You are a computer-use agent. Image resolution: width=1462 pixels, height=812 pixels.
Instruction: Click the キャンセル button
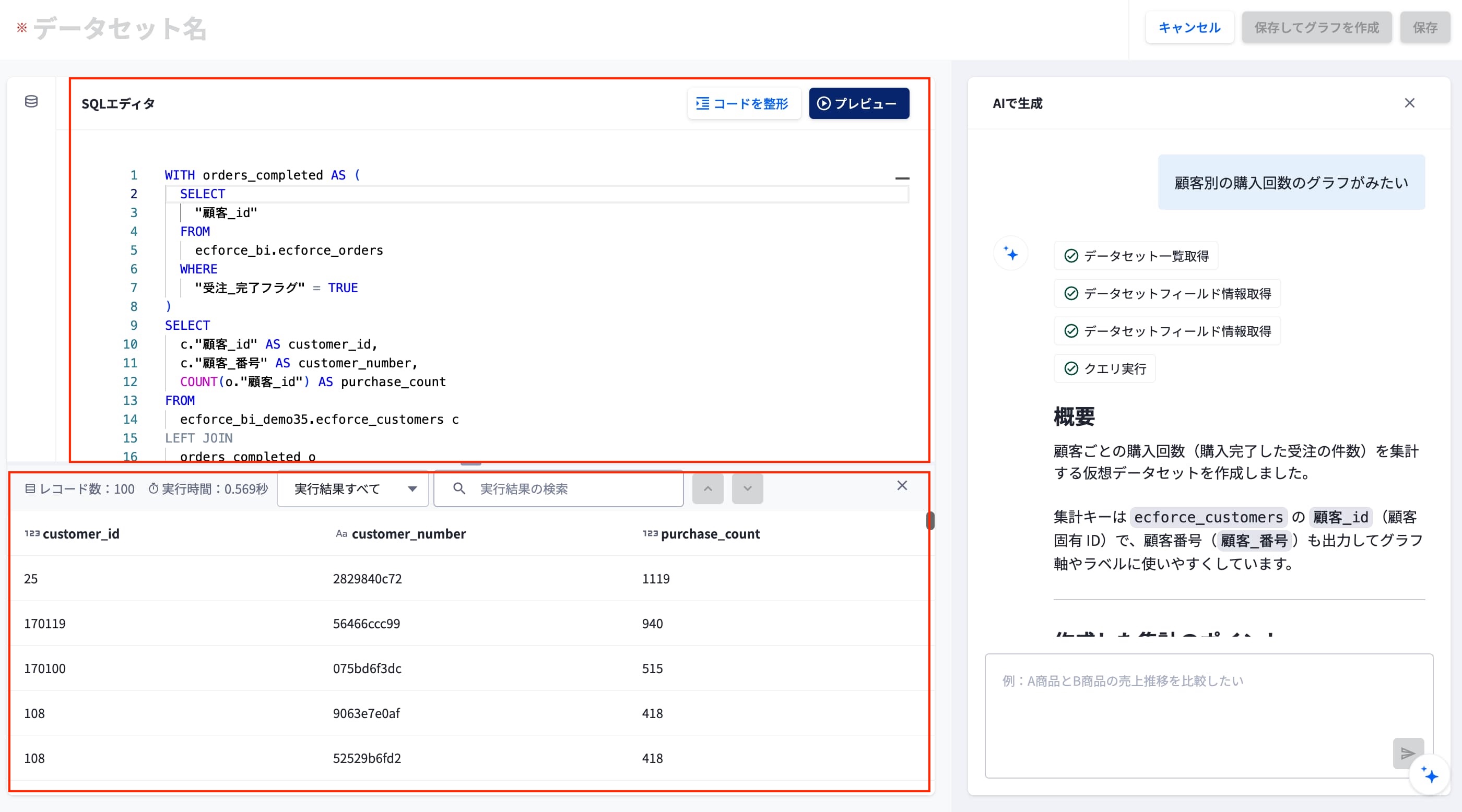click(x=1189, y=27)
